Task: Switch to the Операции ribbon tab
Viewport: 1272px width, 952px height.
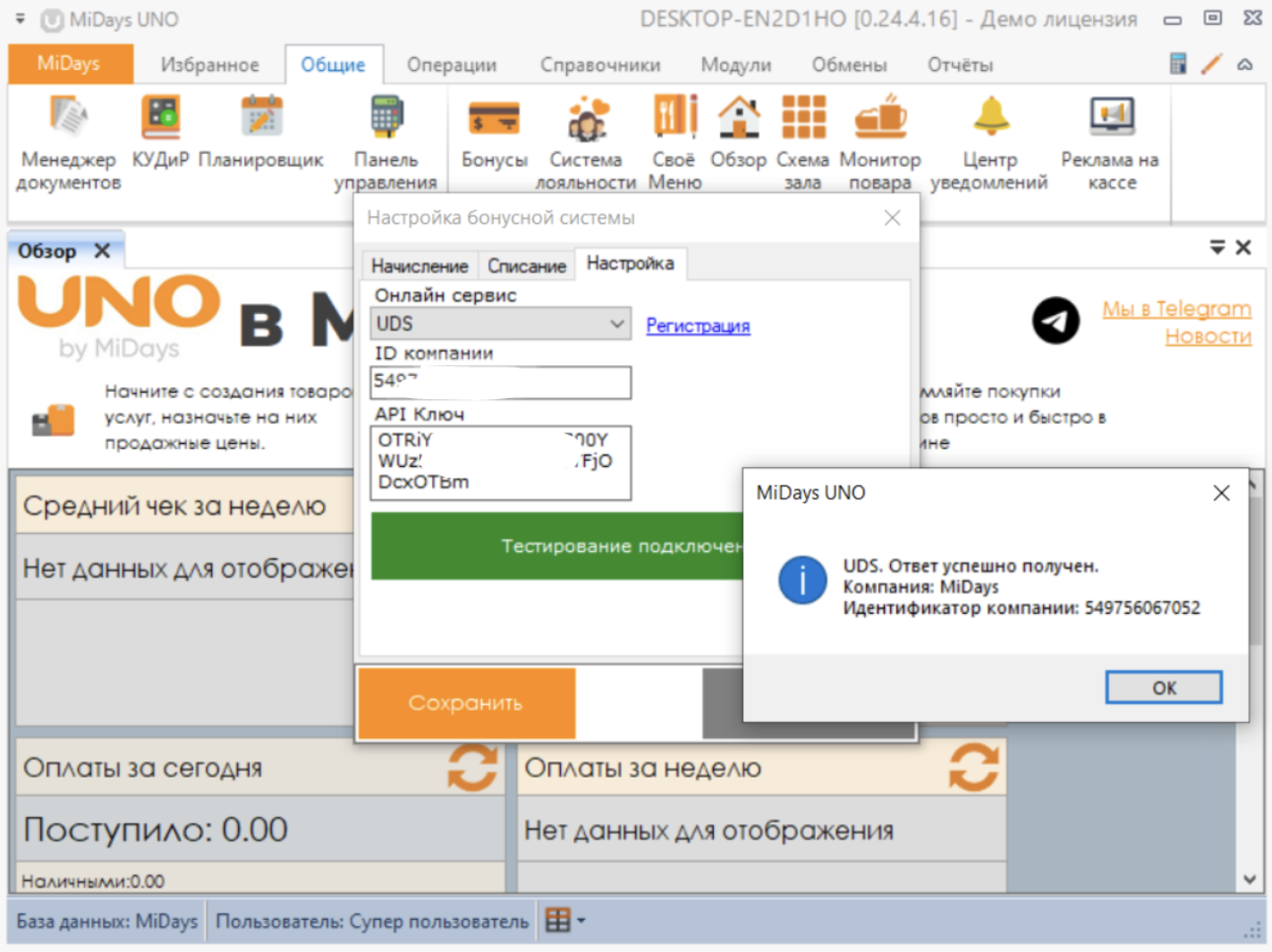Action: coord(452,64)
